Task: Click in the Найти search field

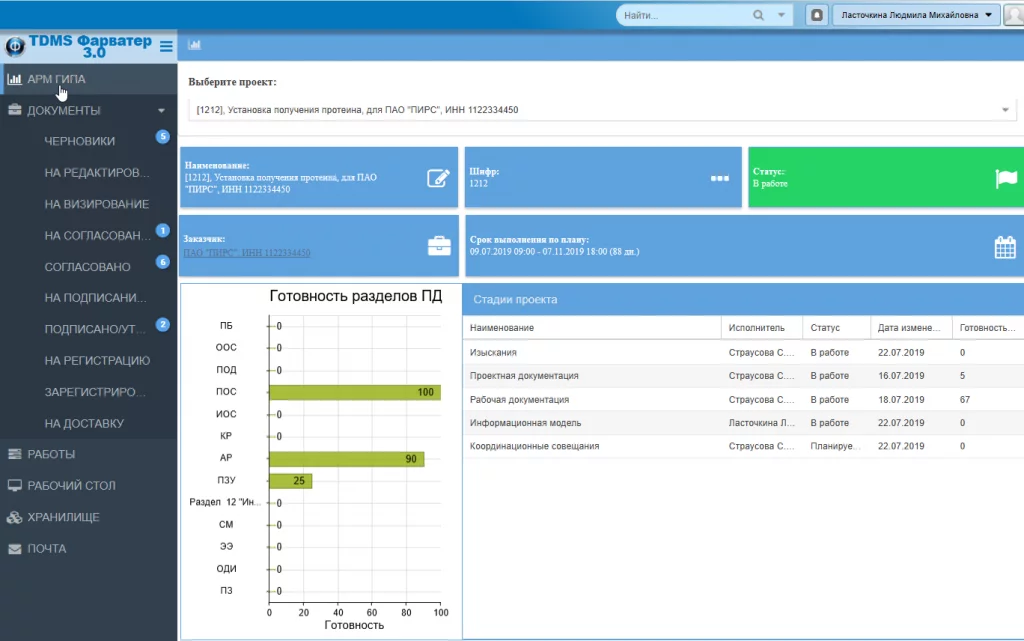Action: point(683,15)
